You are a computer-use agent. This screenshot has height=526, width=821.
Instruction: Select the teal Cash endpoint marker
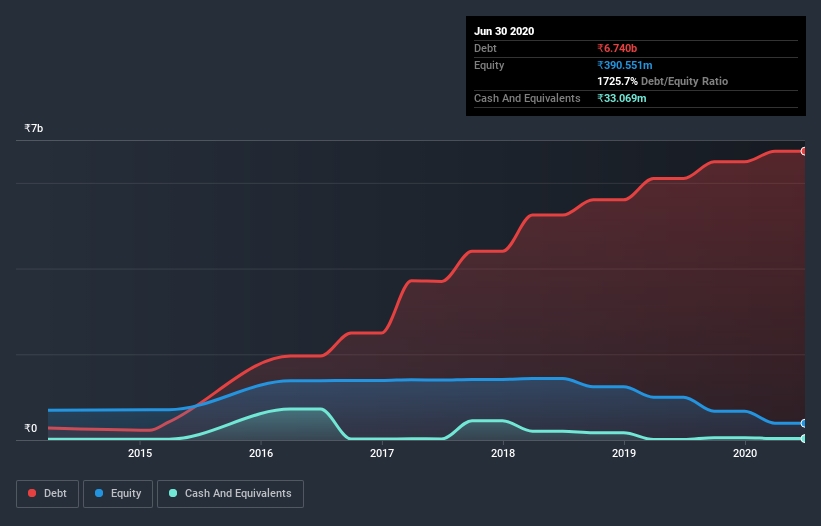(x=804, y=439)
